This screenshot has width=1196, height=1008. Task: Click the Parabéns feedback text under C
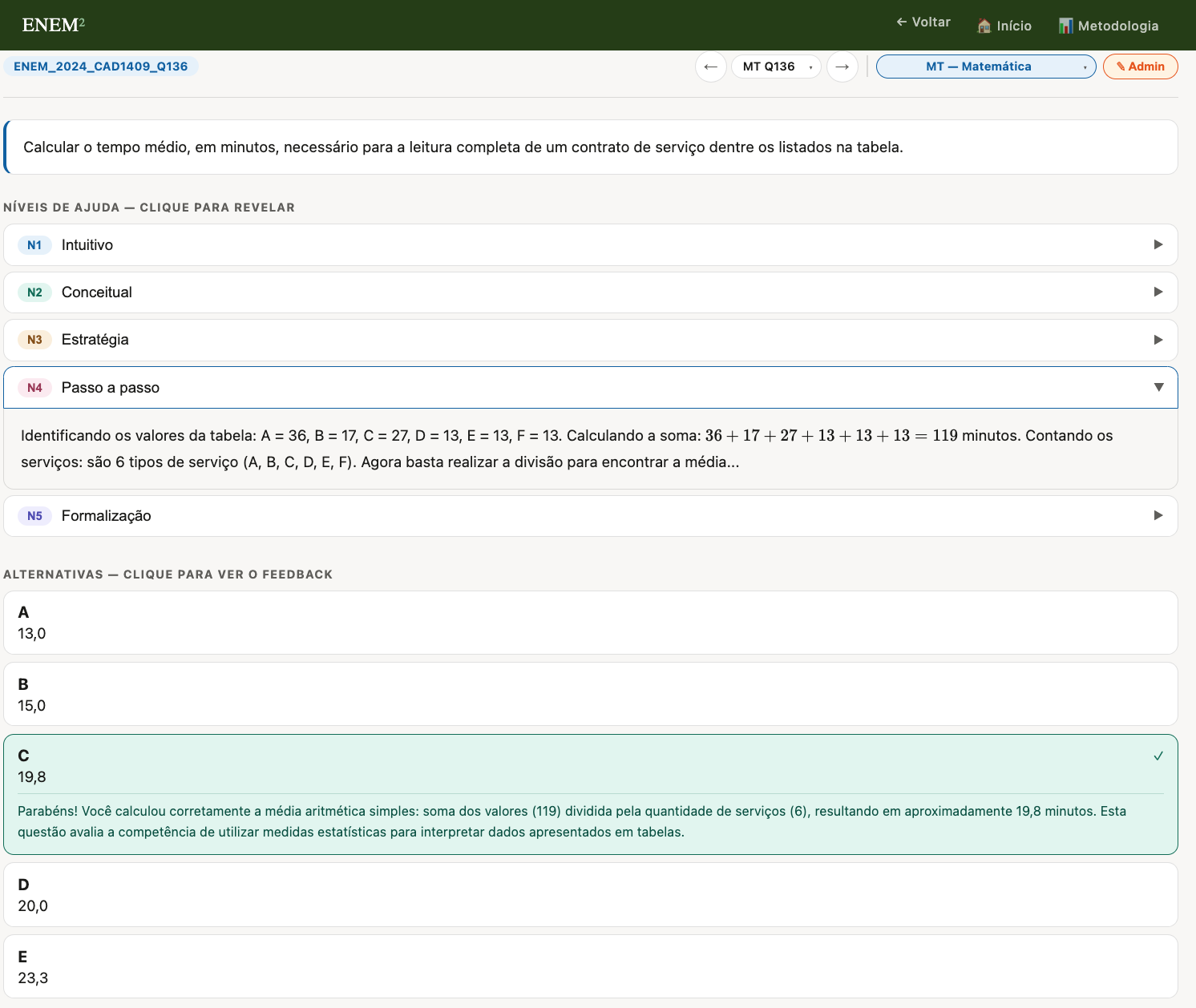[572, 821]
